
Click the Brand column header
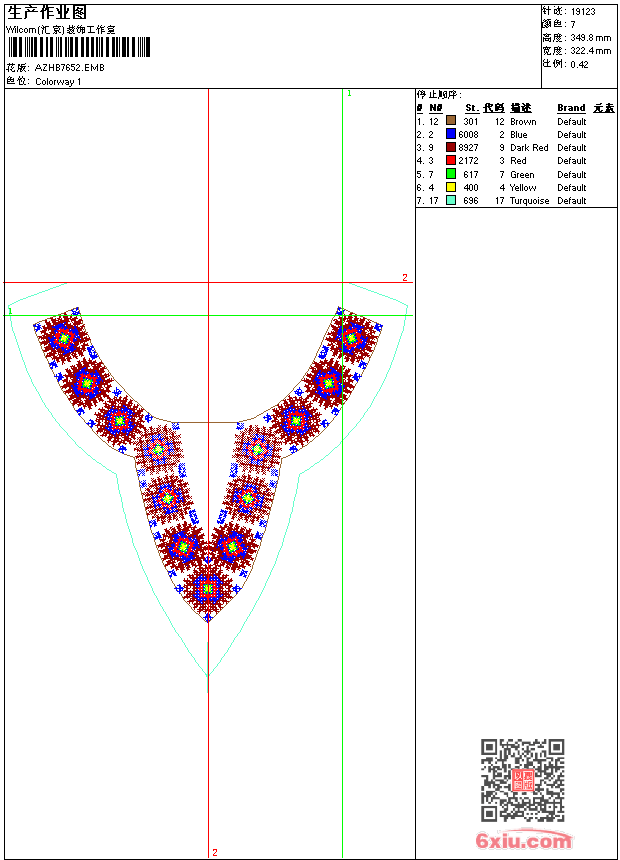(x=571, y=108)
